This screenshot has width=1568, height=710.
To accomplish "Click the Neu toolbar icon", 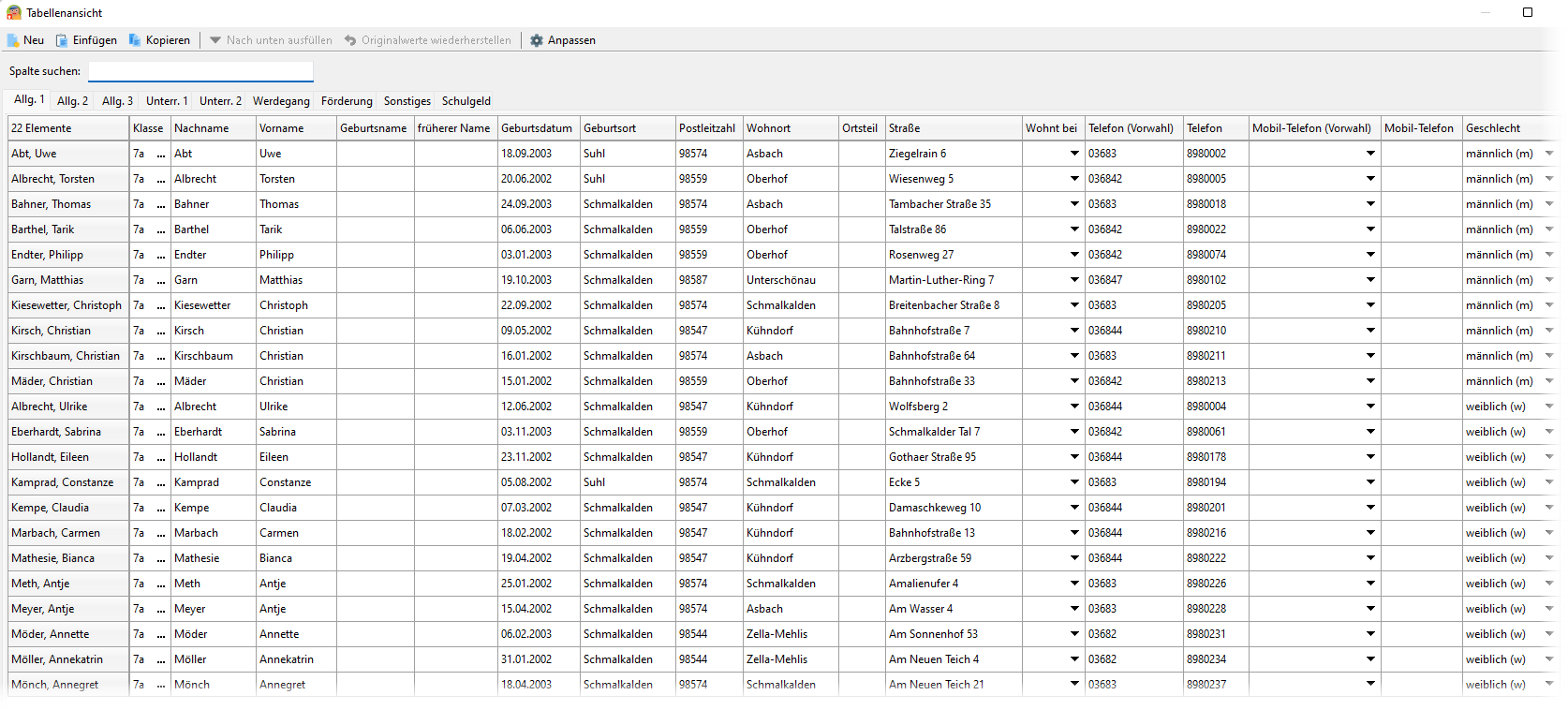I will point(13,40).
